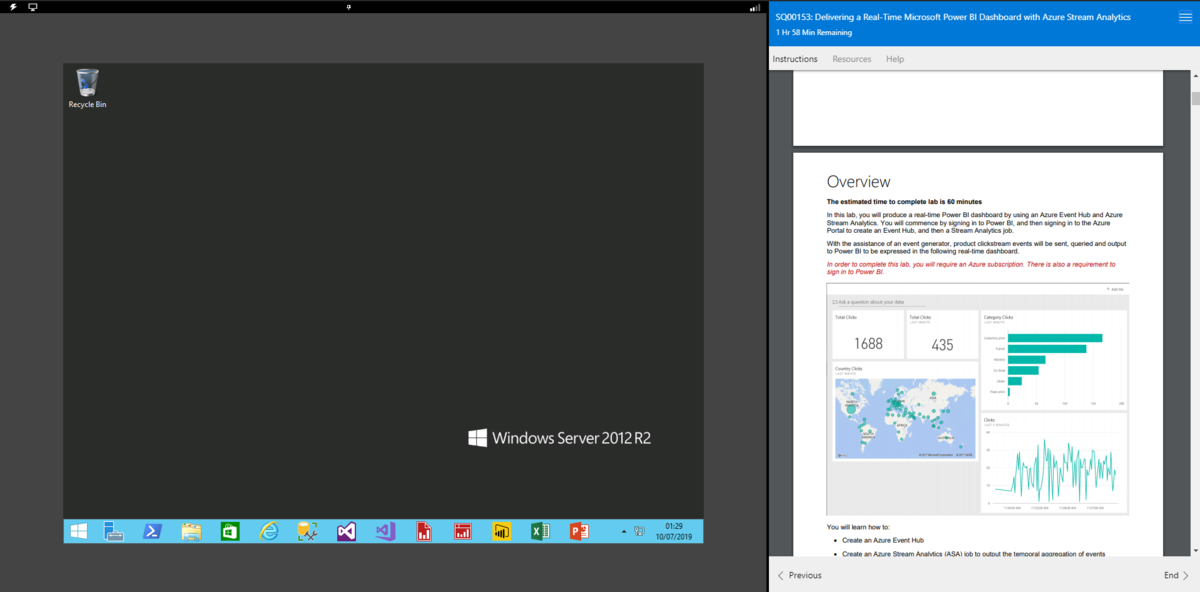Click the Country Clicks map in dashboard image
Viewport: 1200px width, 592px height.
click(905, 418)
